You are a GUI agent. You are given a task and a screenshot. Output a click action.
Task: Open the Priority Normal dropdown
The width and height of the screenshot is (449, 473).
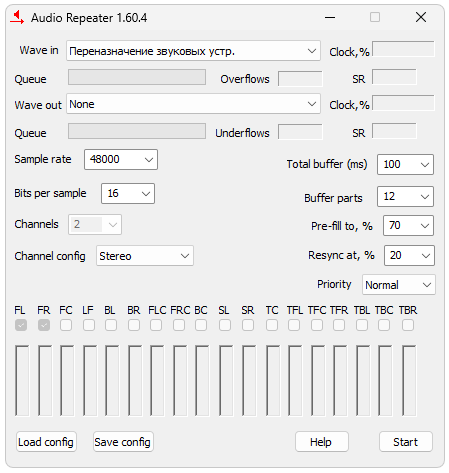(399, 285)
